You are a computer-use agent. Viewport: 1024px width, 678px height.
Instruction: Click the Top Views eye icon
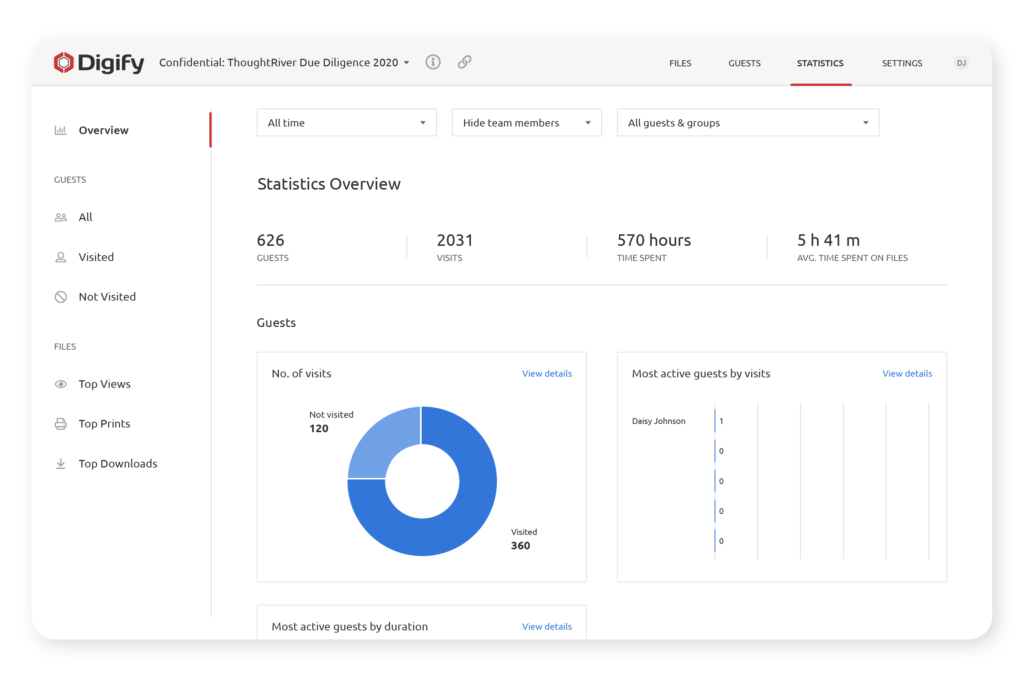coord(61,384)
